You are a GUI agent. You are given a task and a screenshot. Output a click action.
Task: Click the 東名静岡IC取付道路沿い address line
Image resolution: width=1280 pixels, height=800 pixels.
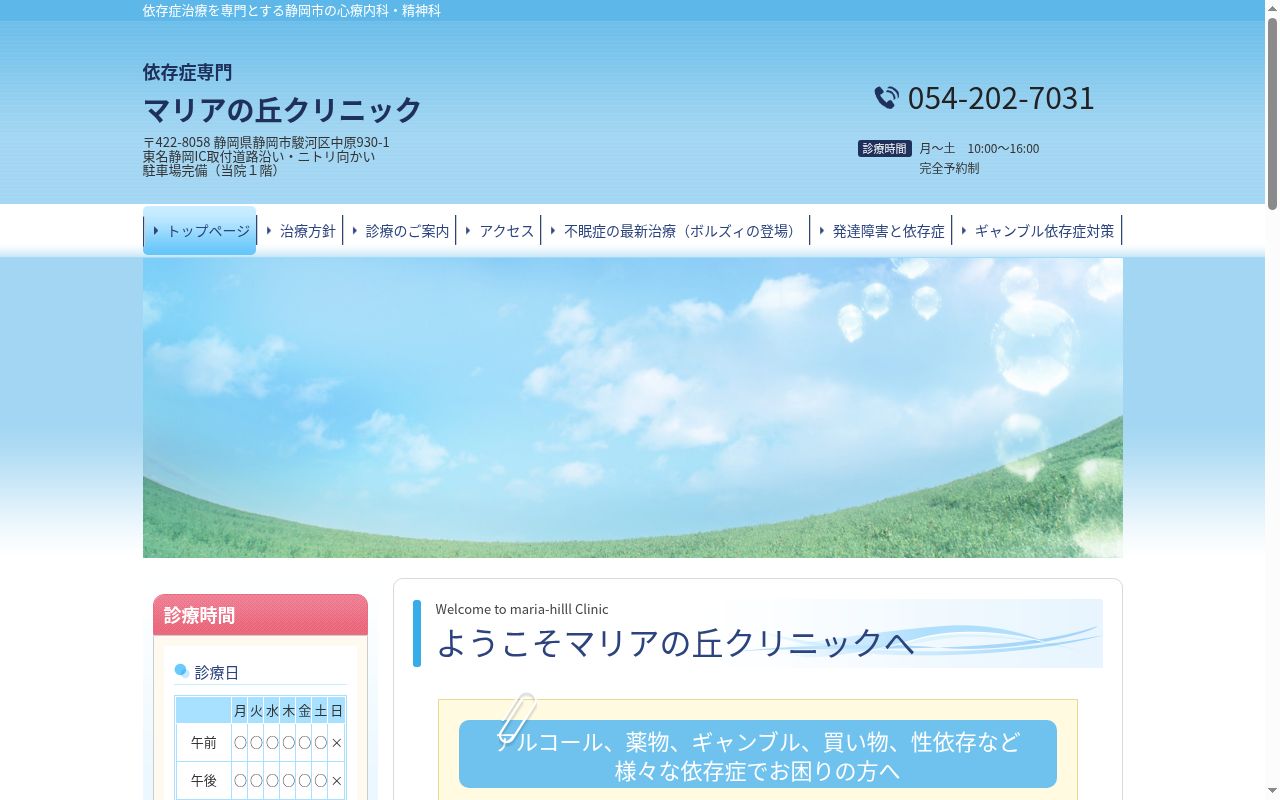[x=259, y=156]
